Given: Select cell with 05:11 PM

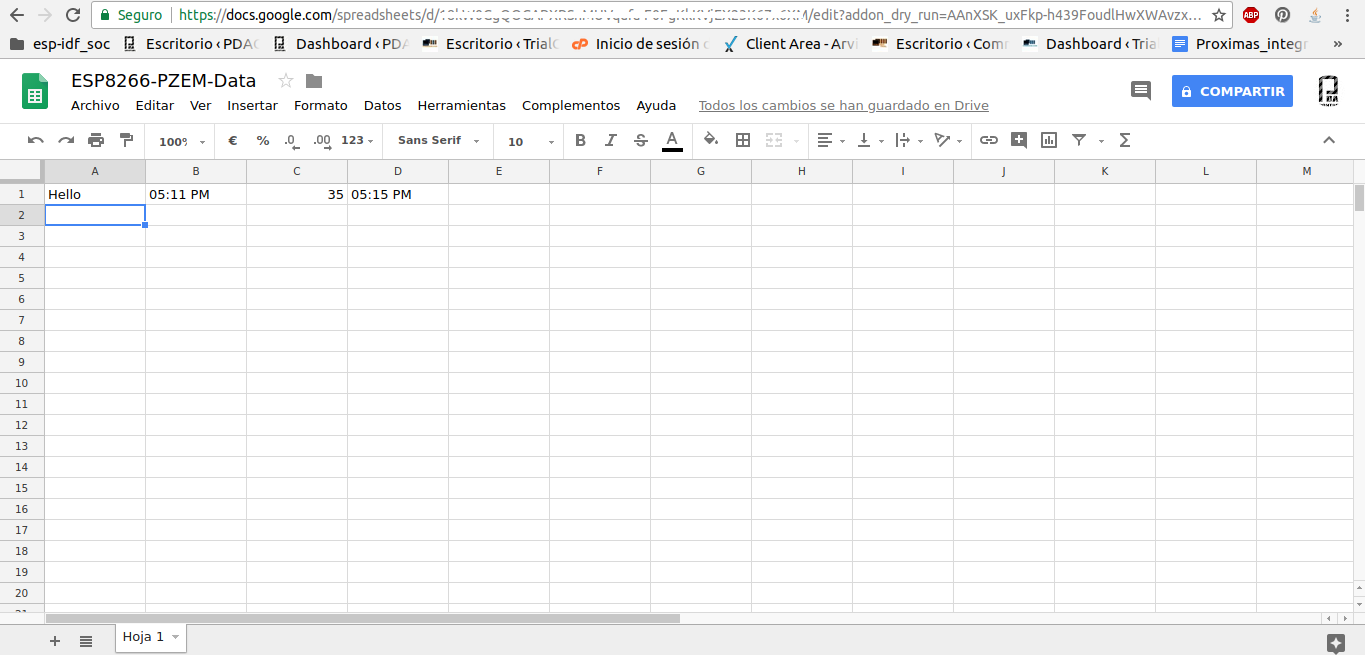Looking at the screenshot, I should 196,194.
